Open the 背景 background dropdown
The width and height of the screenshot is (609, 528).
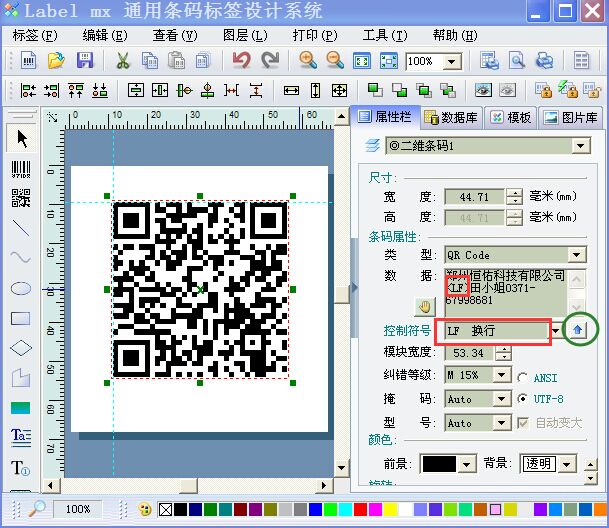[567, 464]
